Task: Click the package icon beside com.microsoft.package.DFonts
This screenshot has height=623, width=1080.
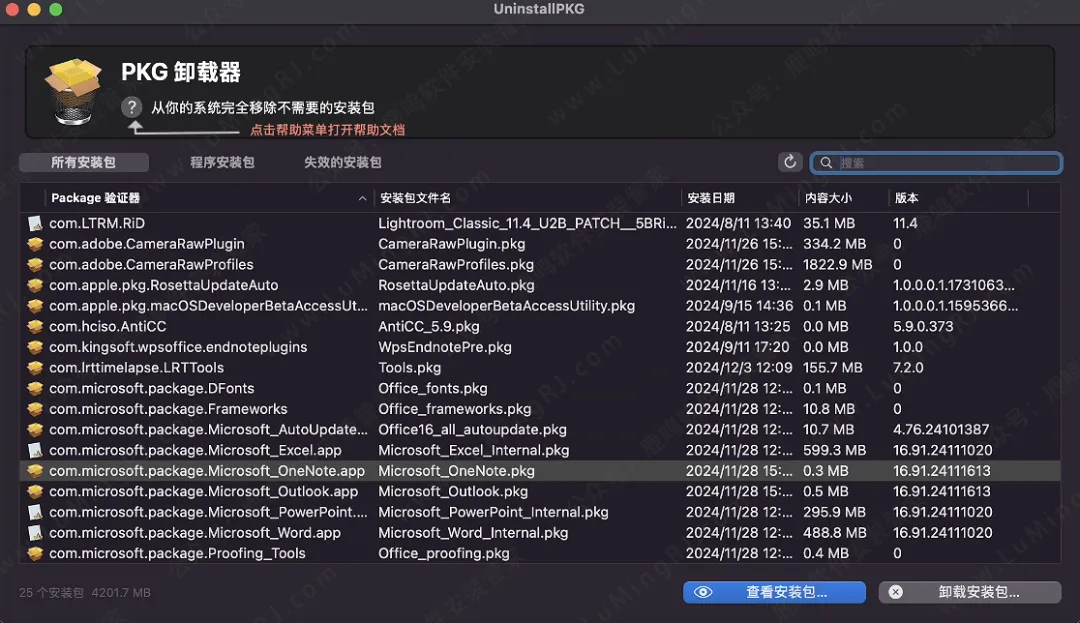Action: [x=36, y=388]
